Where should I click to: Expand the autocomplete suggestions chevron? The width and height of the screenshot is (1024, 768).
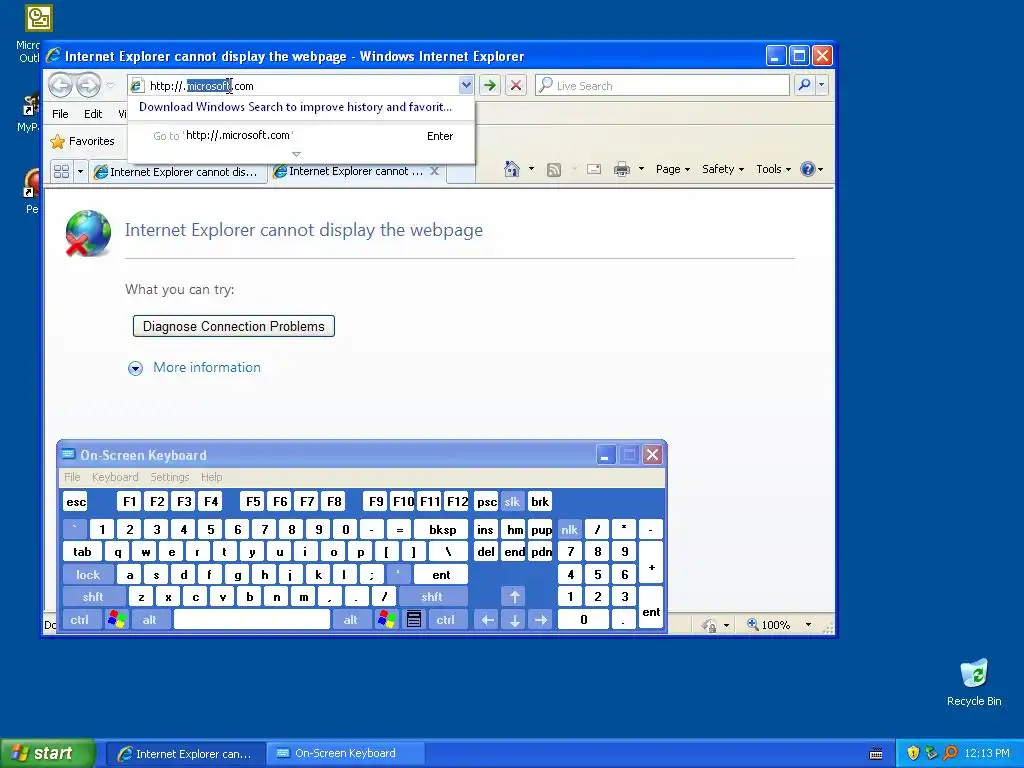(296, 154)
